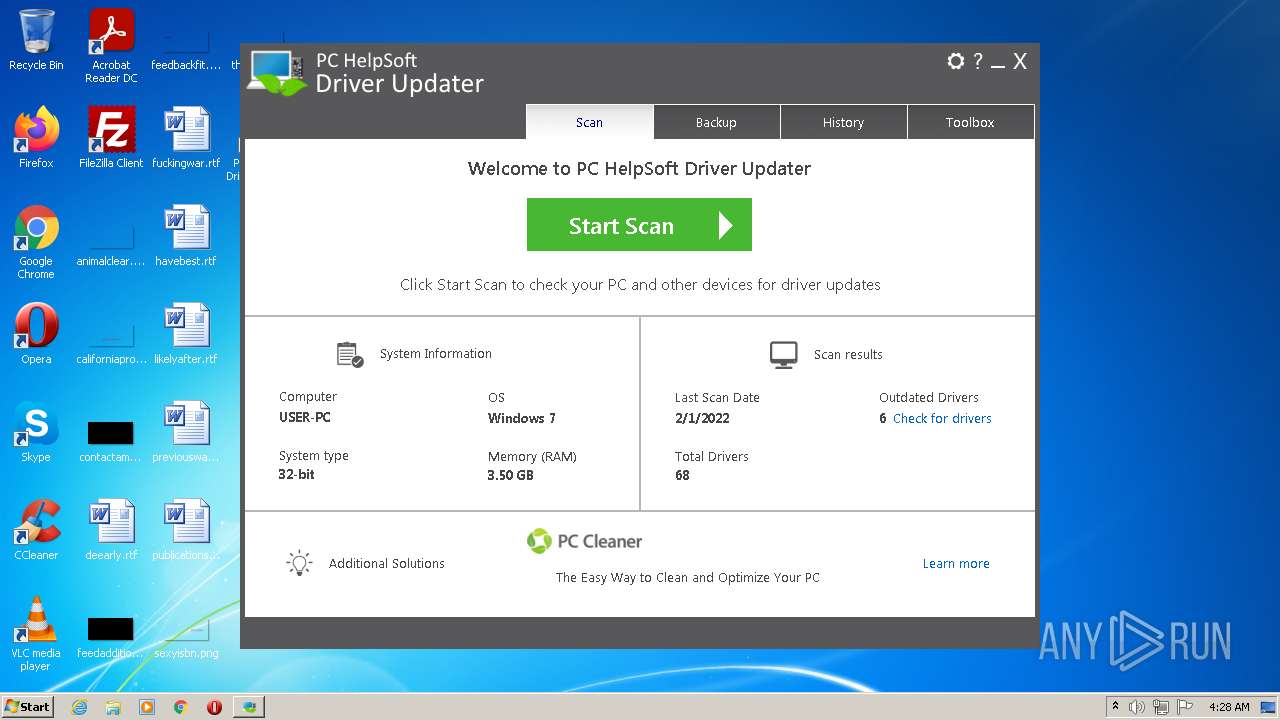Click the Additional Solutions lightbulb icon

point(300,563)
